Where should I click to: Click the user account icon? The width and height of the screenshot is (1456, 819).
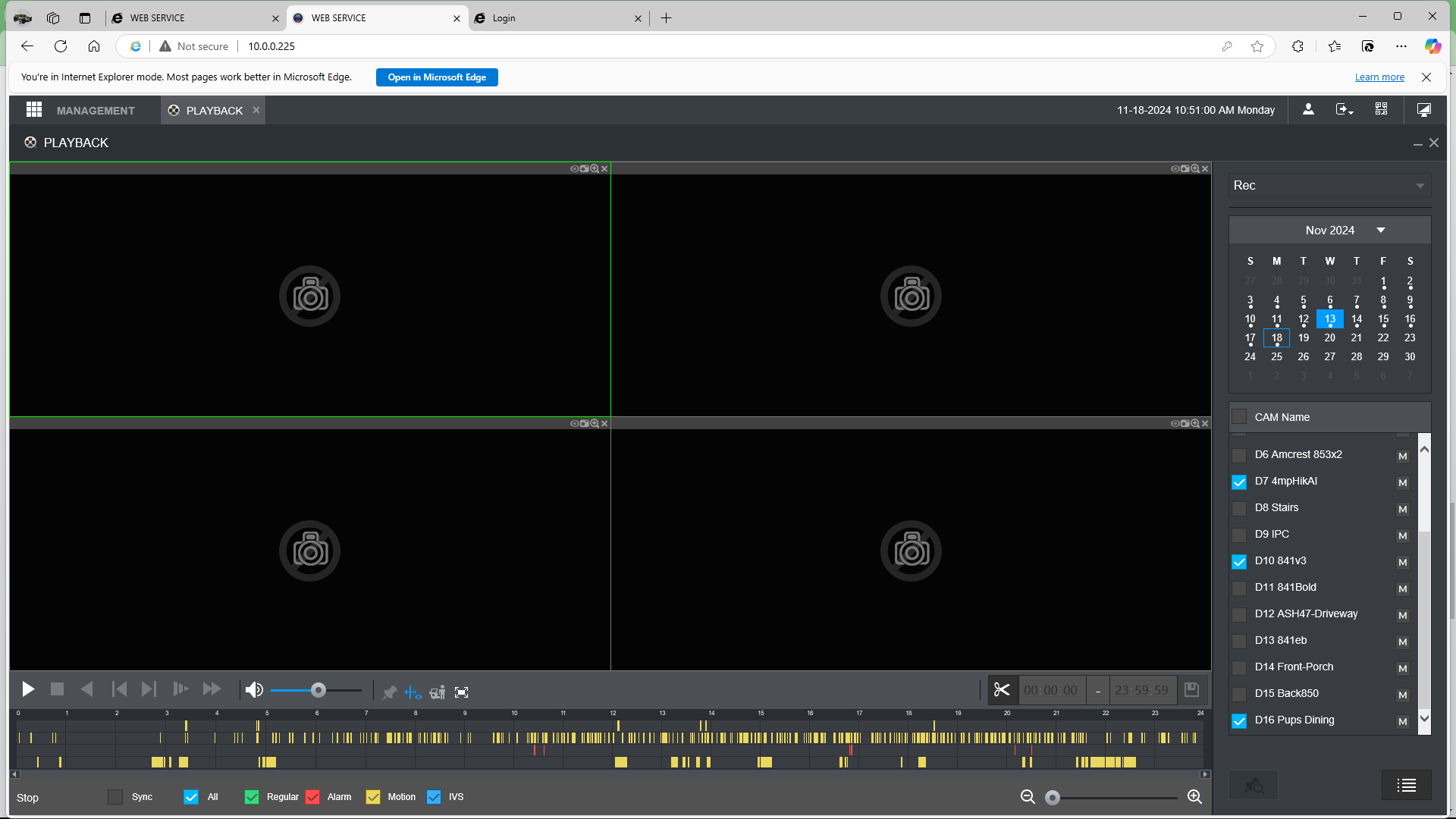[1308, 110]
